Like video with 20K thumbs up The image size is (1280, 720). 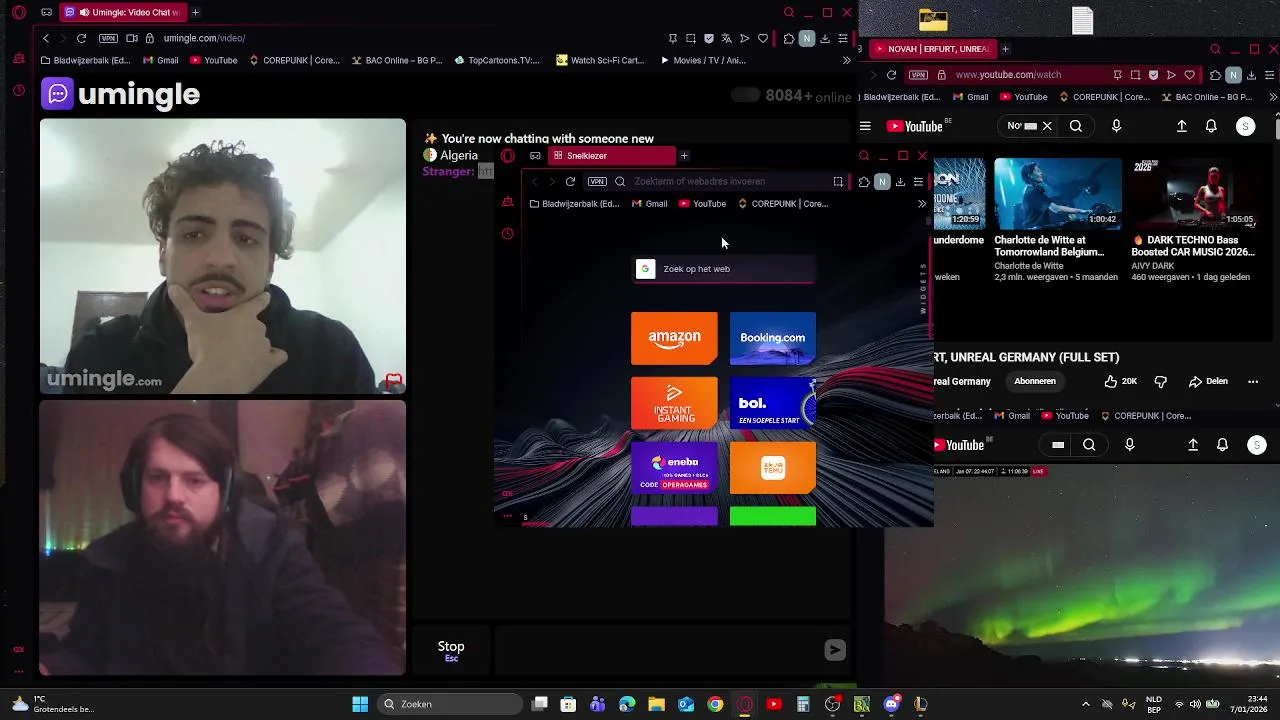(1120, 381)
